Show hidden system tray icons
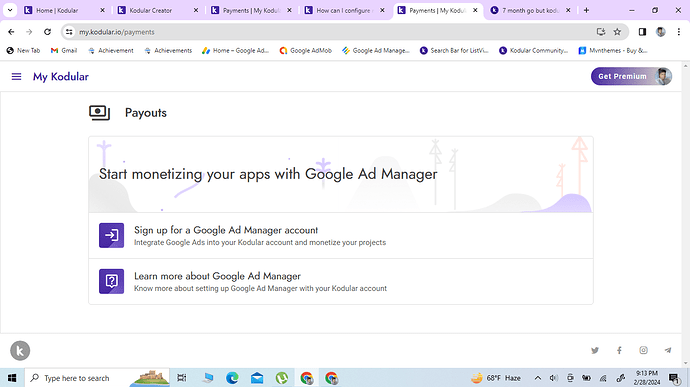This screenshot has height=387, width=690. [x=538, y=378]
